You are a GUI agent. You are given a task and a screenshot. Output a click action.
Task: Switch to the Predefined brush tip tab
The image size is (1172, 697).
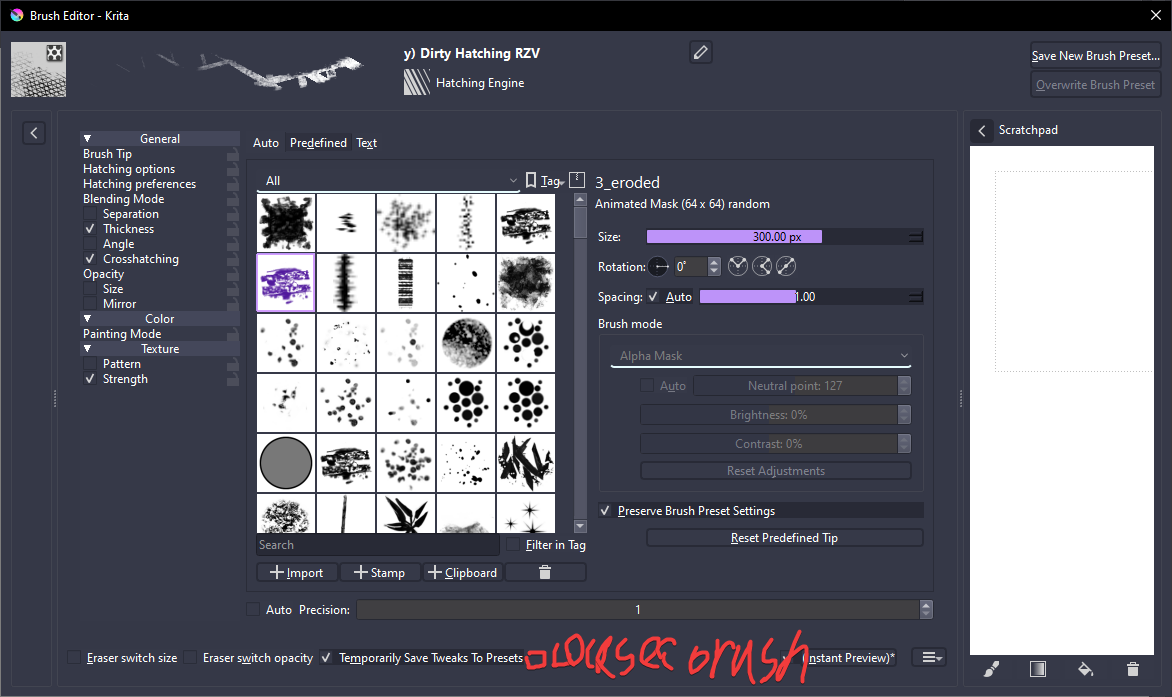(318, 143)
